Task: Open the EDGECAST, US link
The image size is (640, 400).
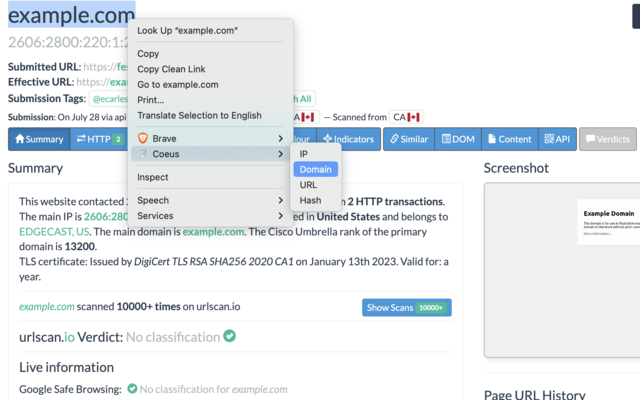Action: click(x=55, y=231)
